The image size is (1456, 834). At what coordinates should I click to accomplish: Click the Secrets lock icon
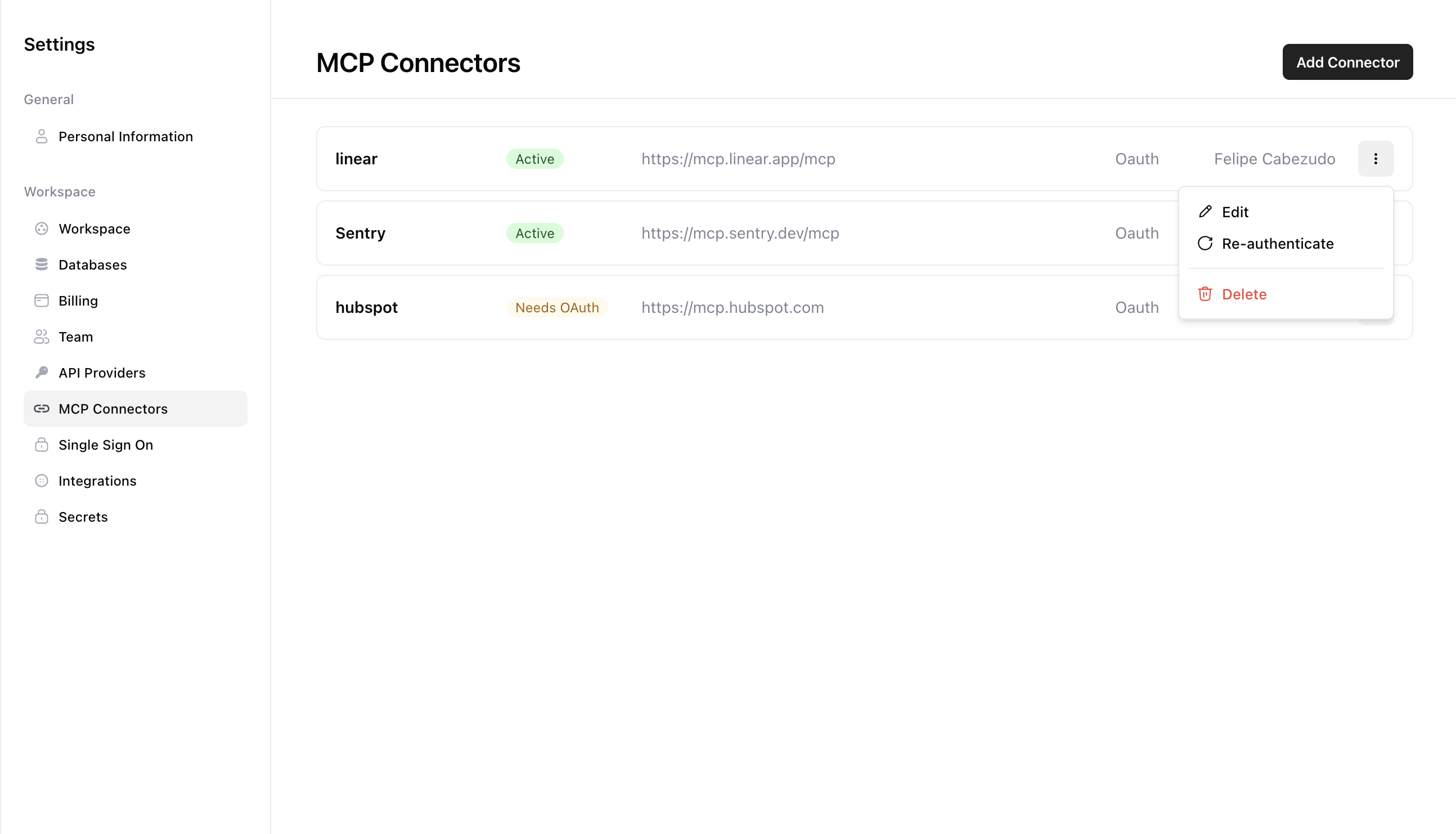41,517
